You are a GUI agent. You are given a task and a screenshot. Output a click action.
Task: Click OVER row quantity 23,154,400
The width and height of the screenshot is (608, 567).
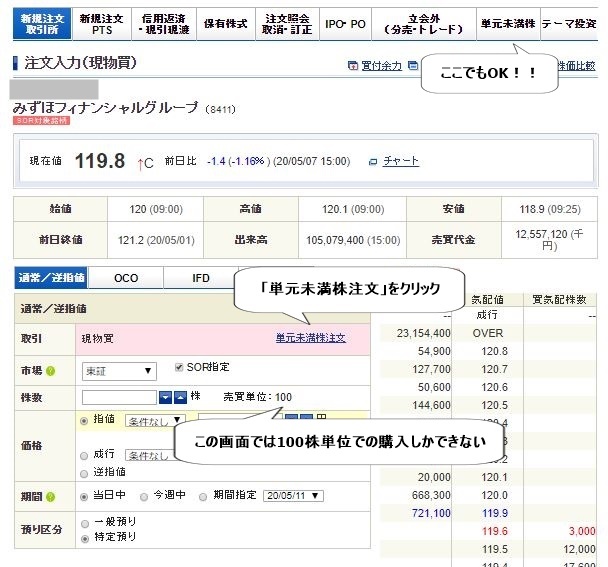pyautogui.click(x=424, y=333)
